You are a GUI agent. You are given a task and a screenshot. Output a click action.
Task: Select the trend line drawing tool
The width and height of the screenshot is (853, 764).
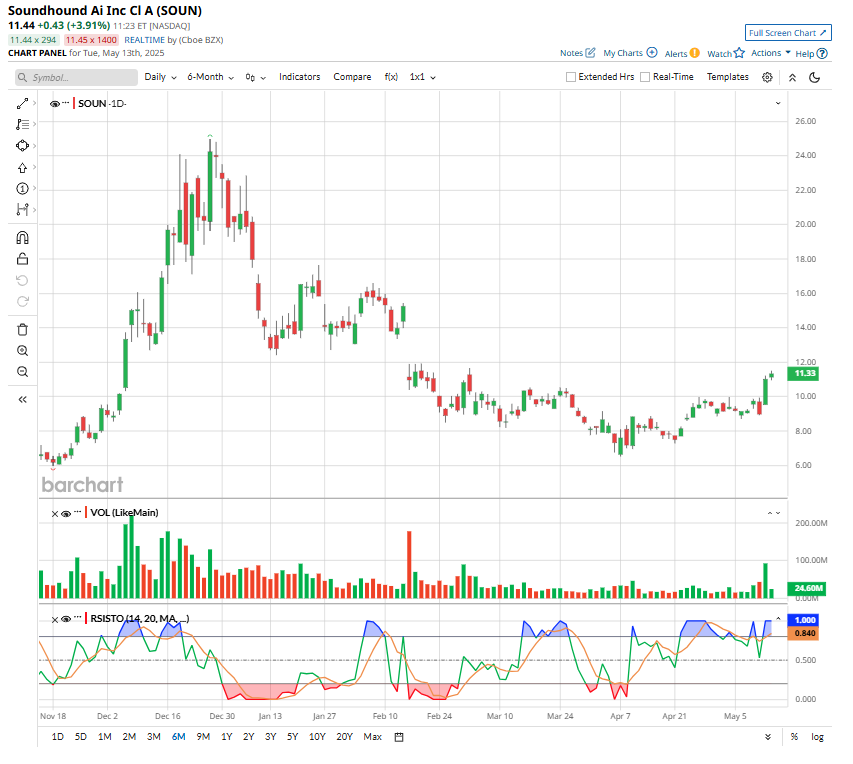click(22, 103)
